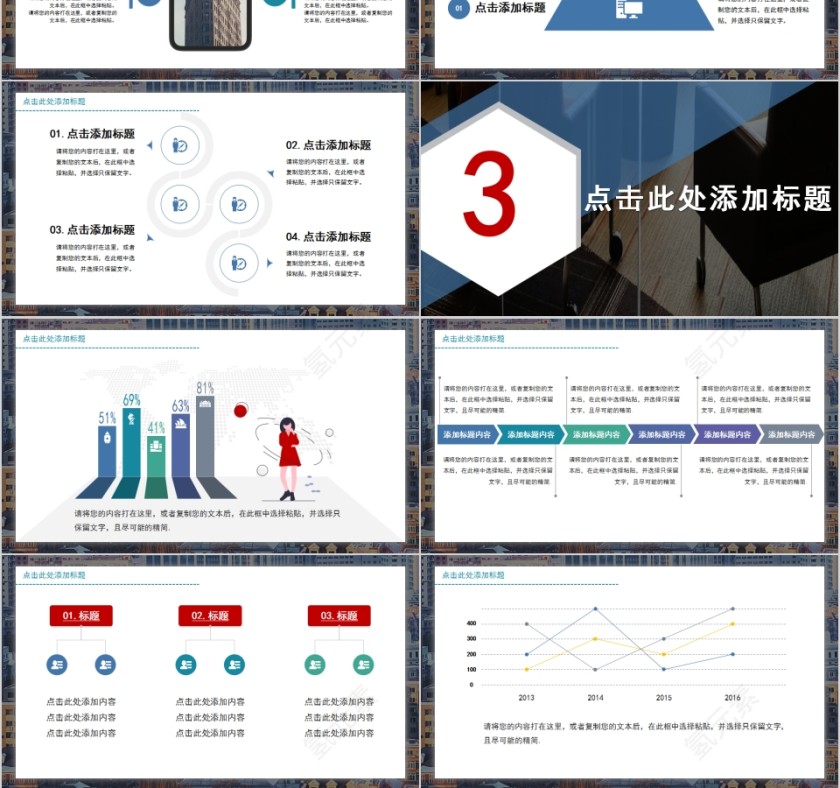The height and width of the screenshot is (788, 840).
Task: Select the lock icon on the 51% column
Action: (x=107, y=437)
